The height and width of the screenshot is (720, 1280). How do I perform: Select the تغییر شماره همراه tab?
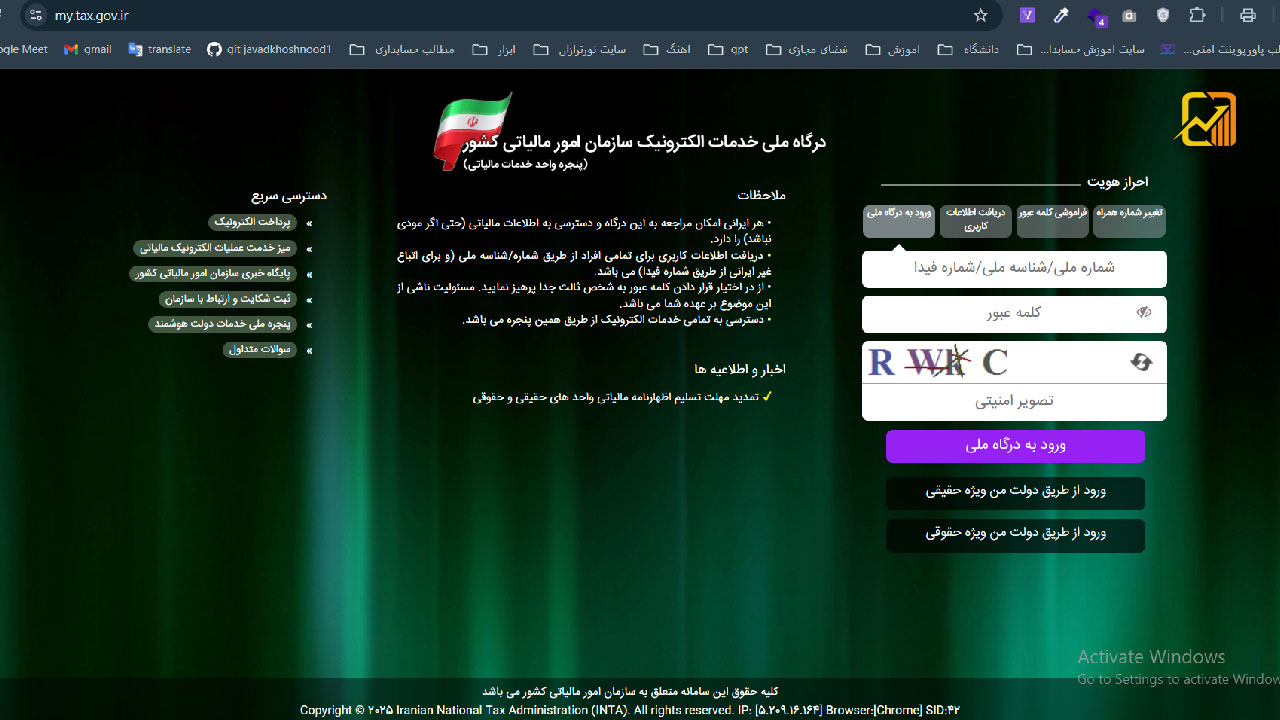click(x=1129, y=221)
